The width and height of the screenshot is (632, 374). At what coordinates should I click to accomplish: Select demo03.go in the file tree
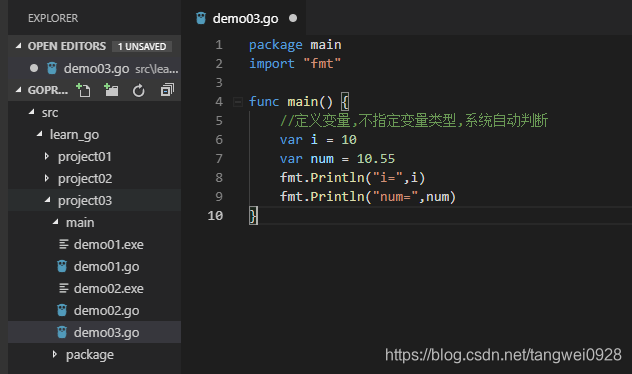106,333
